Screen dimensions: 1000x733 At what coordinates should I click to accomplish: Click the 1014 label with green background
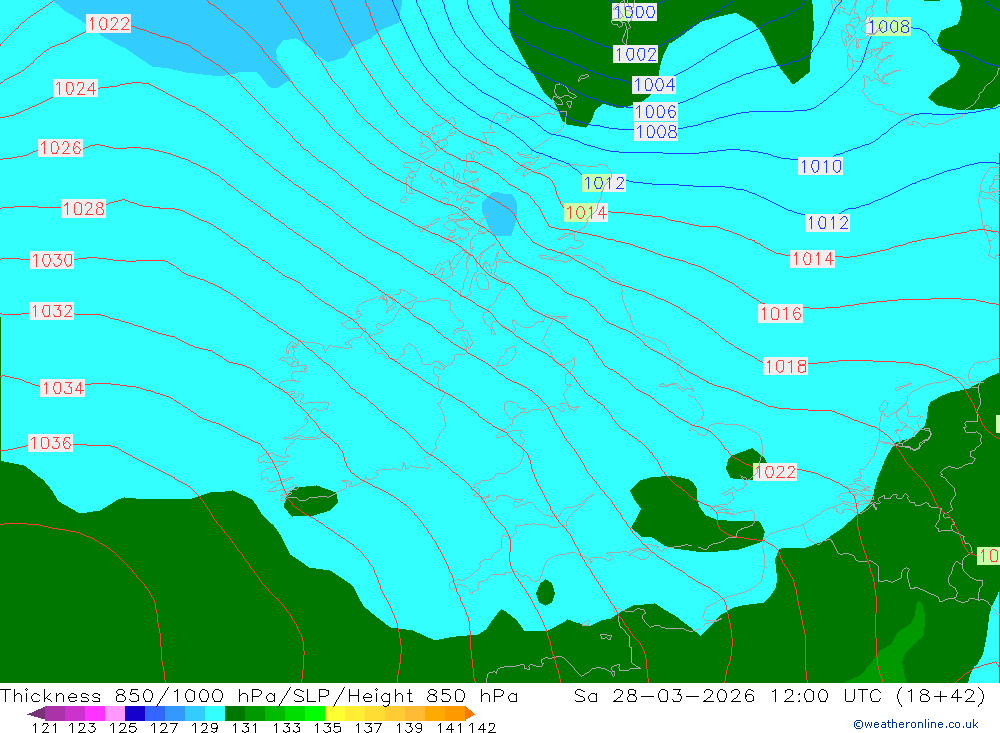point(586,212)
